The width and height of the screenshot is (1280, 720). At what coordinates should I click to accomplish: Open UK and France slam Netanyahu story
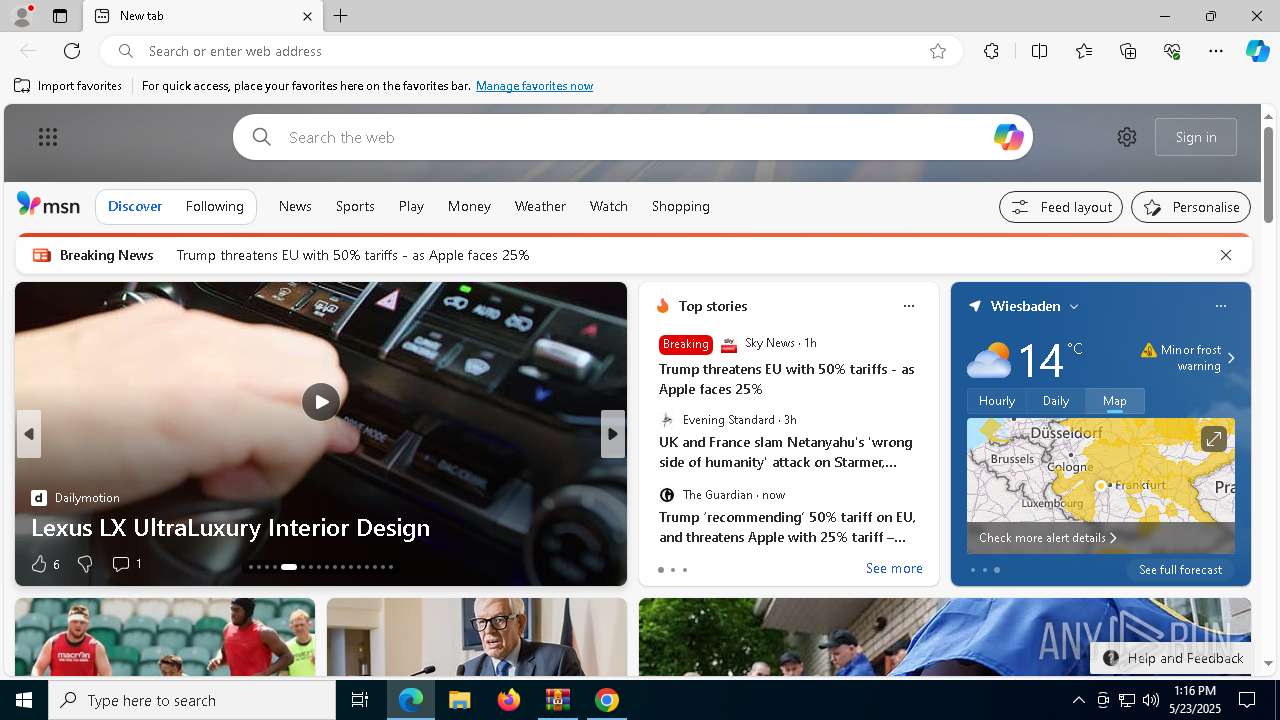(x=786, y=452)
